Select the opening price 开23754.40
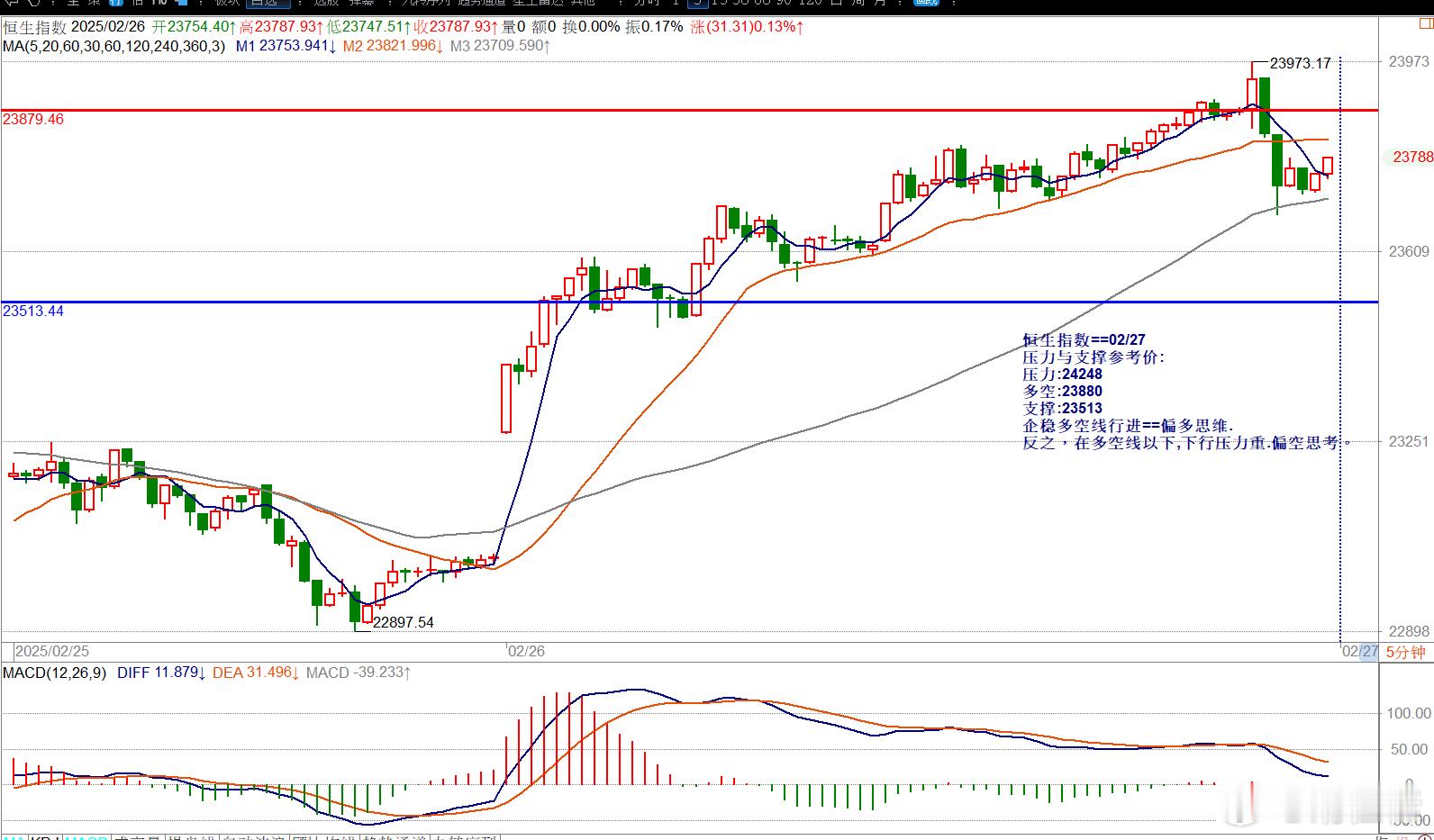The width and height of the screenshot is (1434, 840). click(x=195, y=27)
